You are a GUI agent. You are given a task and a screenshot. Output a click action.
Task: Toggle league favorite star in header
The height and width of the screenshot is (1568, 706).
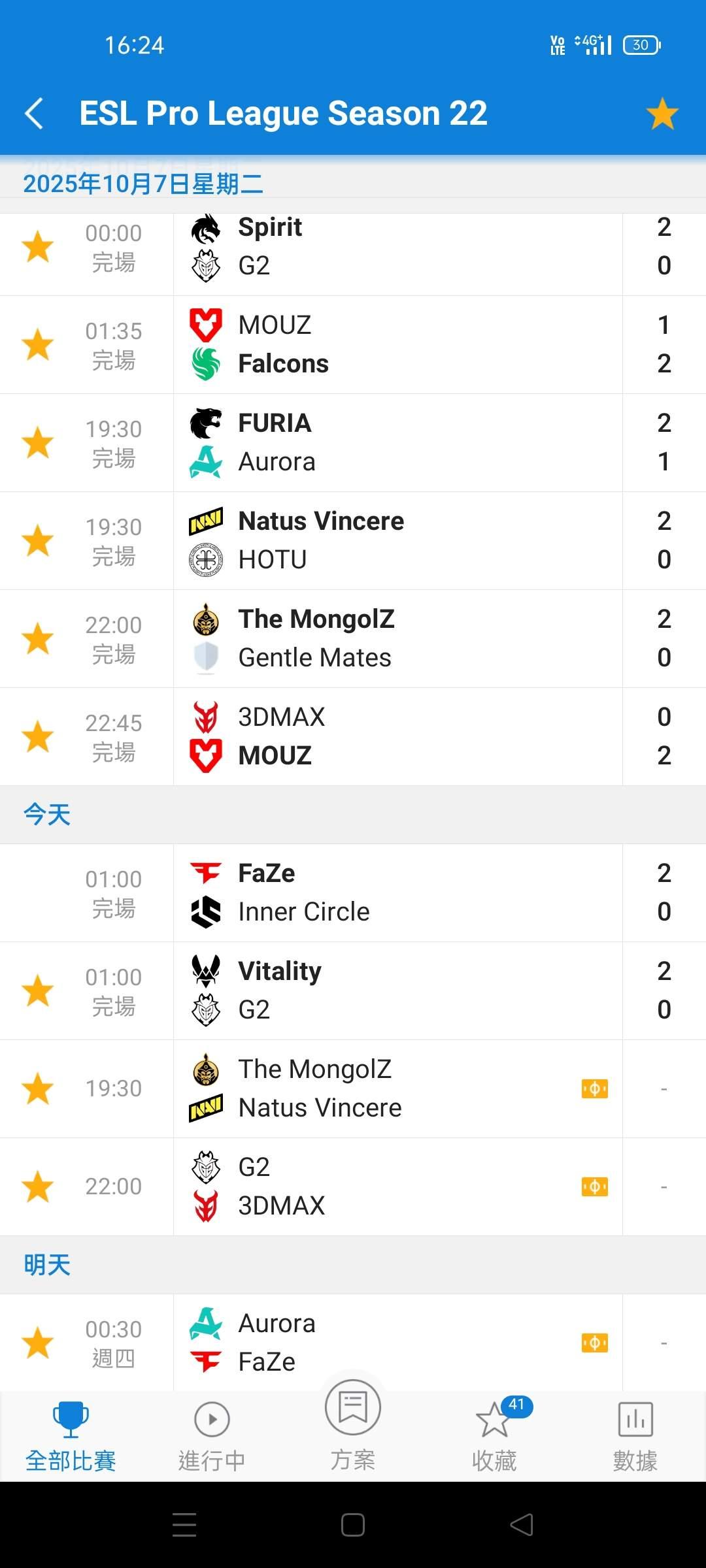pos(662,114)
